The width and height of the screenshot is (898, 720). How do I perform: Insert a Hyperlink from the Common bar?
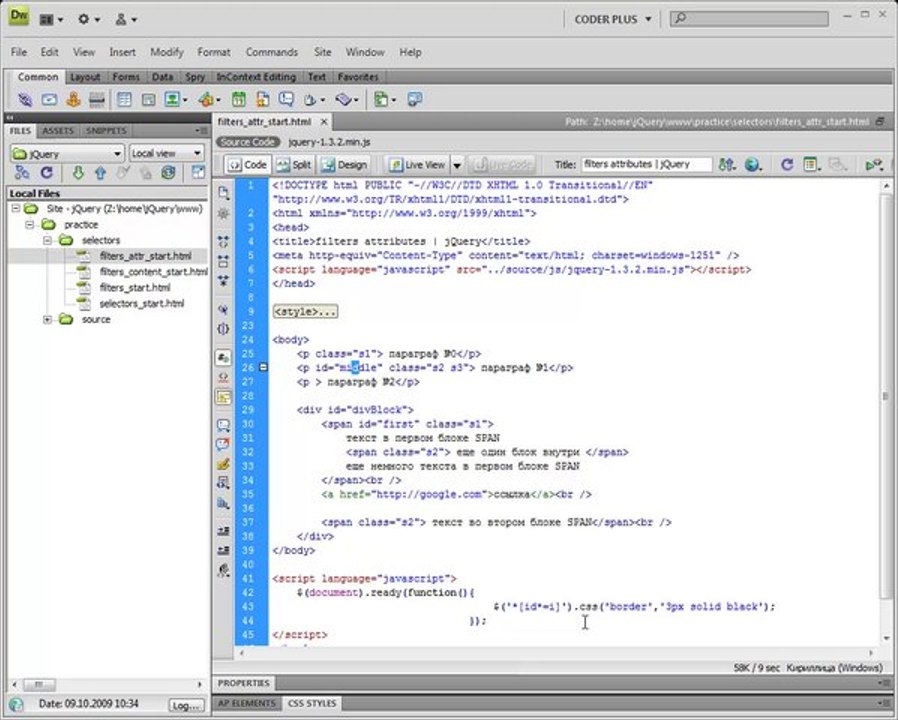25,100
